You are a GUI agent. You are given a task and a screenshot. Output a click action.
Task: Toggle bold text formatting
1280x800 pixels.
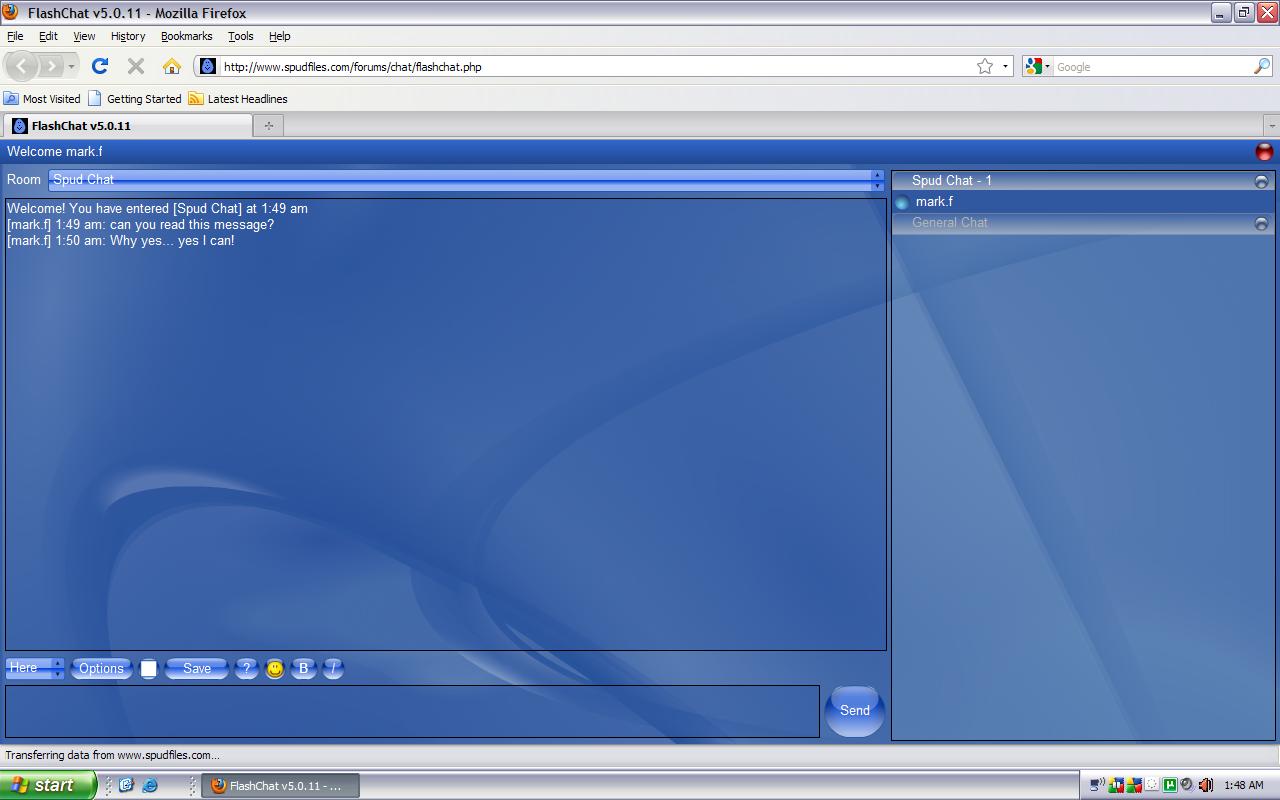tap(304, 669)
